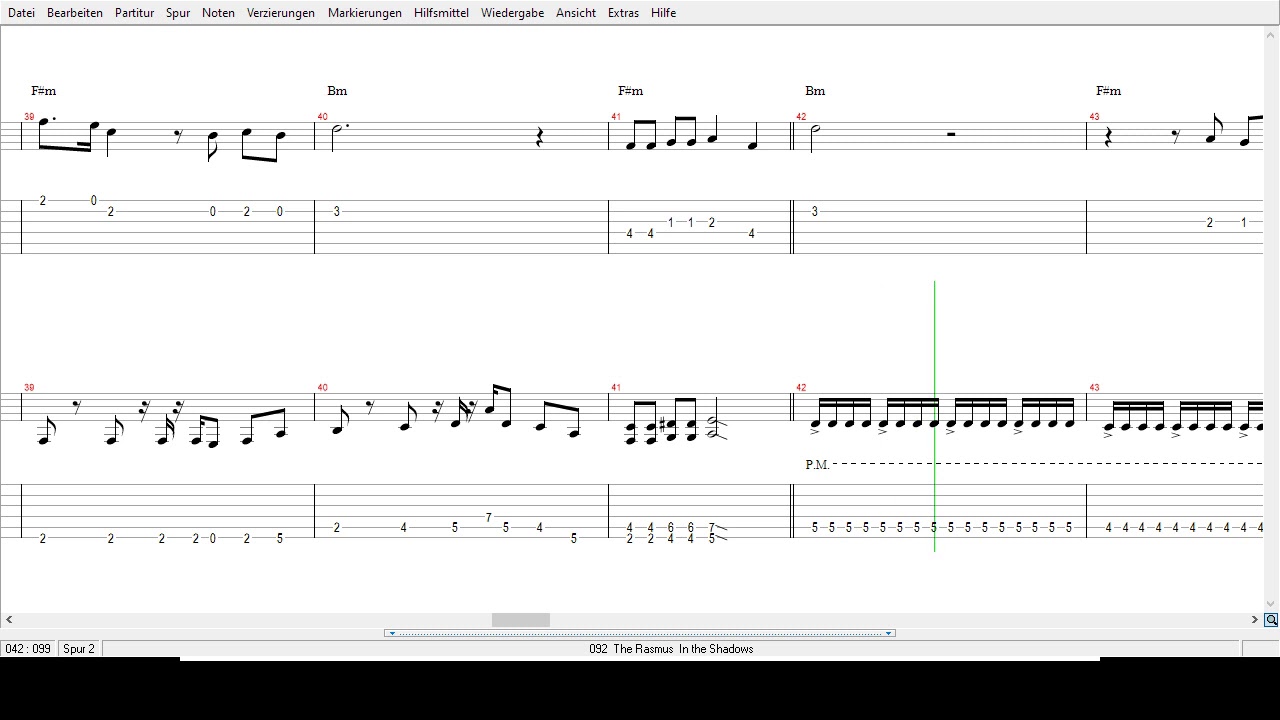Click tab fret 3 in top track measure 40
This screenshot has width=1280, height=720.
click(x=337, y=212)
